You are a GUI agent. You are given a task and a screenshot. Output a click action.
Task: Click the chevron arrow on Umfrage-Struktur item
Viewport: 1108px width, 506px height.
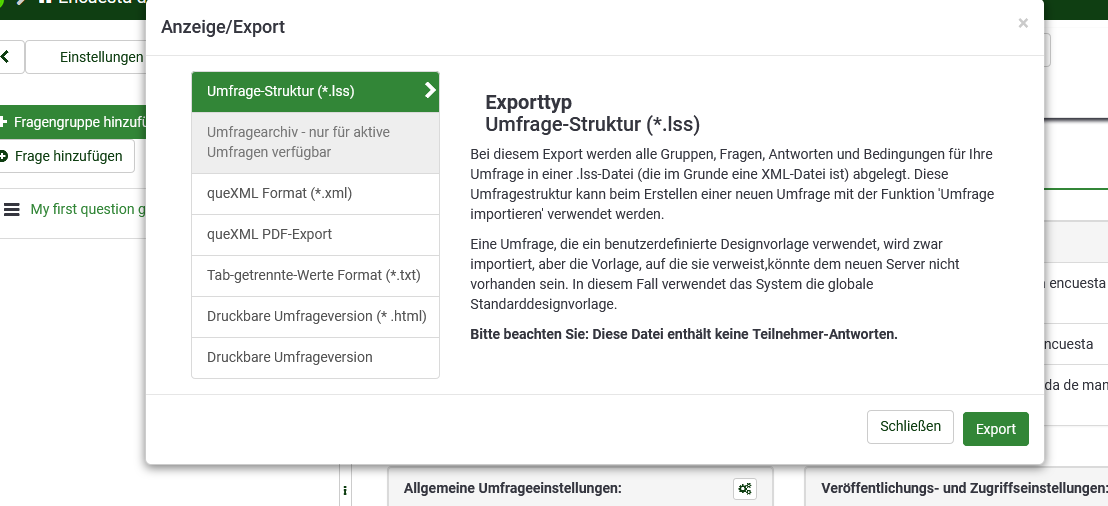click(x=430, y=91)
